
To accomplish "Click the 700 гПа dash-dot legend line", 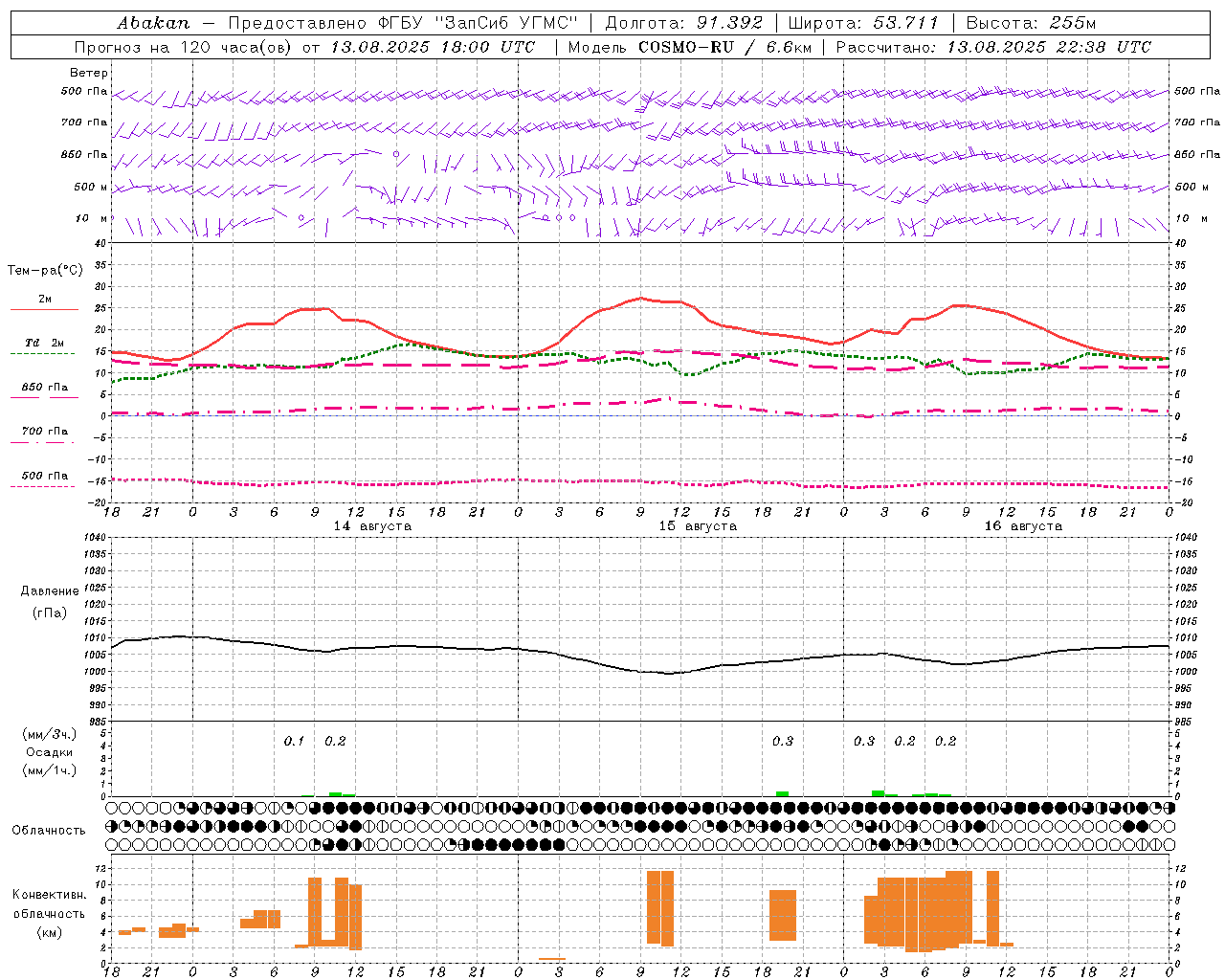I will (42, 442).
